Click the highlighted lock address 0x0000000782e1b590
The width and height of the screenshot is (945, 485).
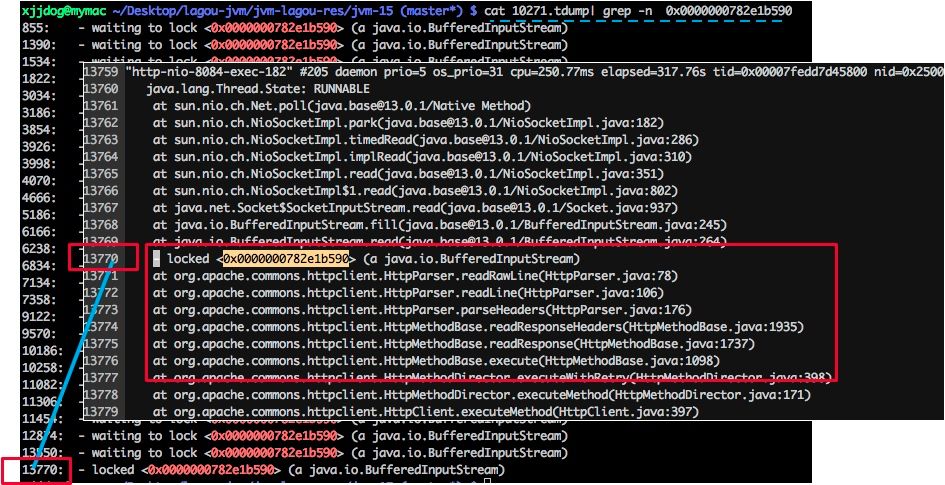[x=286, y=259]
